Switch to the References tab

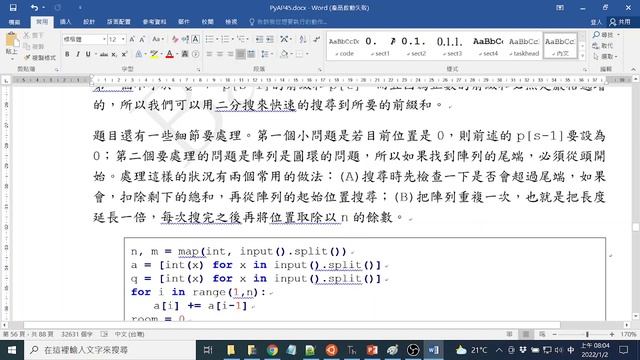click(x=154, y=22)
